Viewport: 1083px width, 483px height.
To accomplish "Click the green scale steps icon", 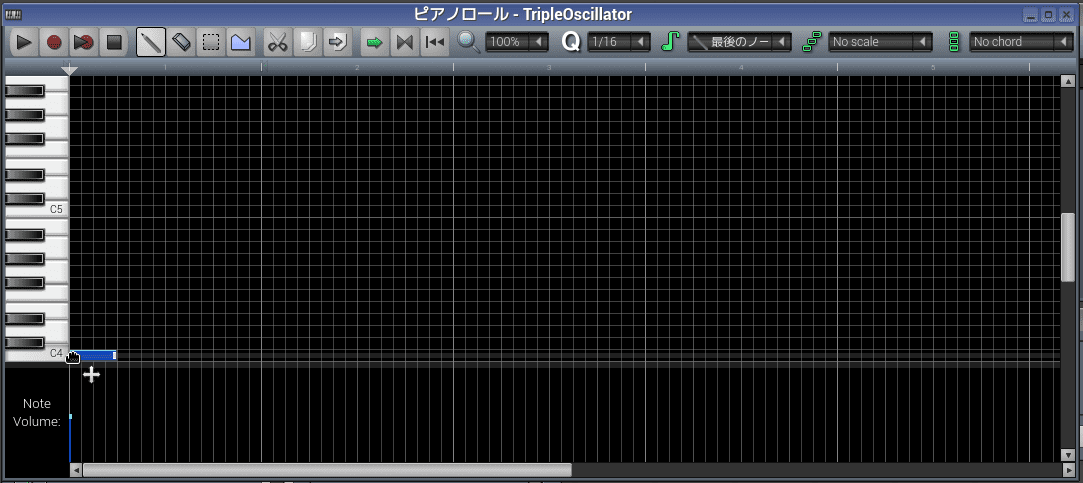I will pyautogui.click(x=811, y=41).
